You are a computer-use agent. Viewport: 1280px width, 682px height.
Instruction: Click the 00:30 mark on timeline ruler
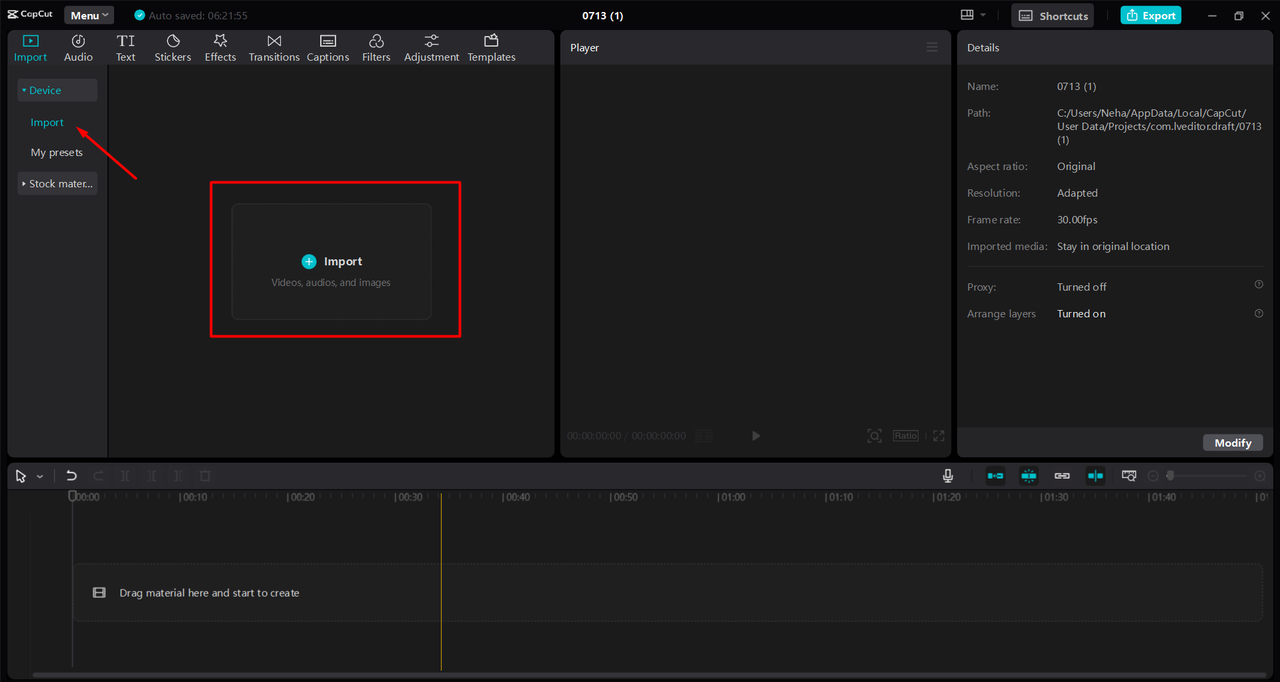click(410, 497)
